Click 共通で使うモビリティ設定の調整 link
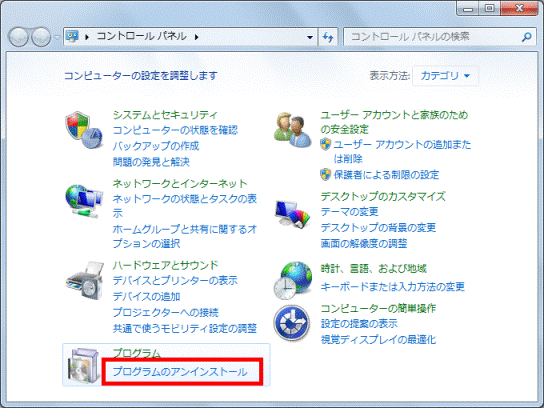The width and height of the screenshot is (544, 408). [x=185, y=328]
